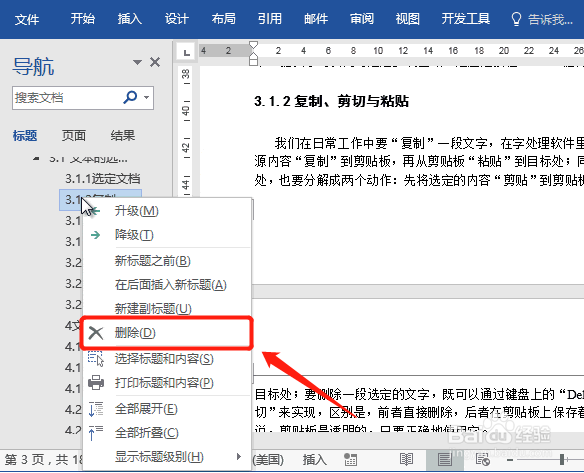Select heading 3.1.1选定文档 in navigation
This screenshot has height=473, width=584.
(x=103, y=179)
